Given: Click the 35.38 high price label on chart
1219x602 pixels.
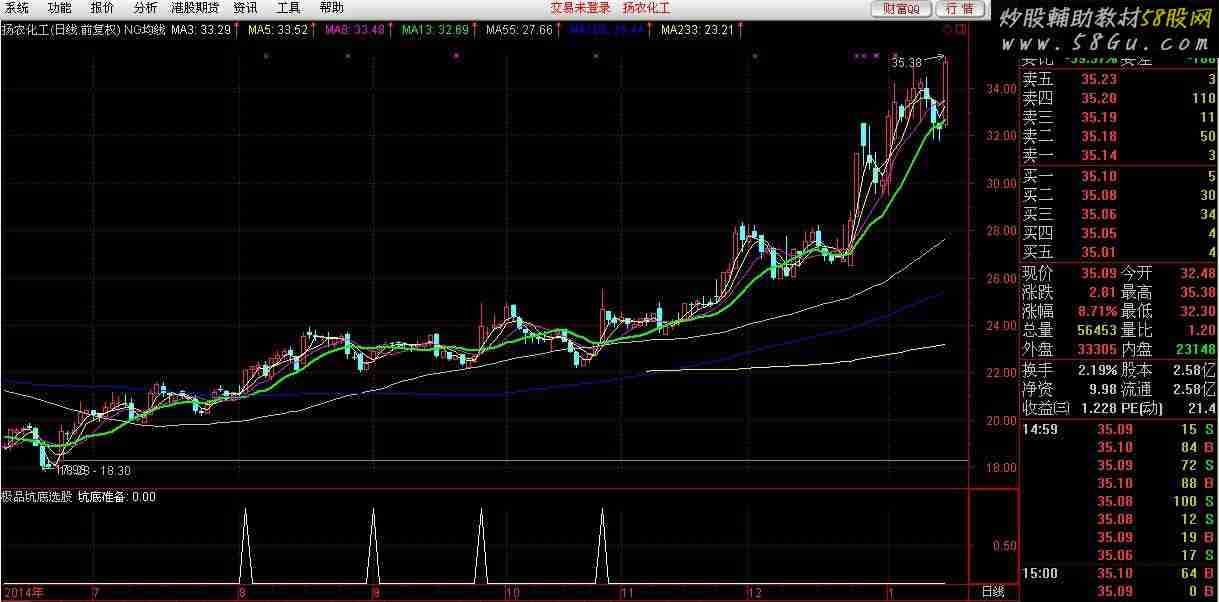Looking at the screenshot, I should [905, 63].
